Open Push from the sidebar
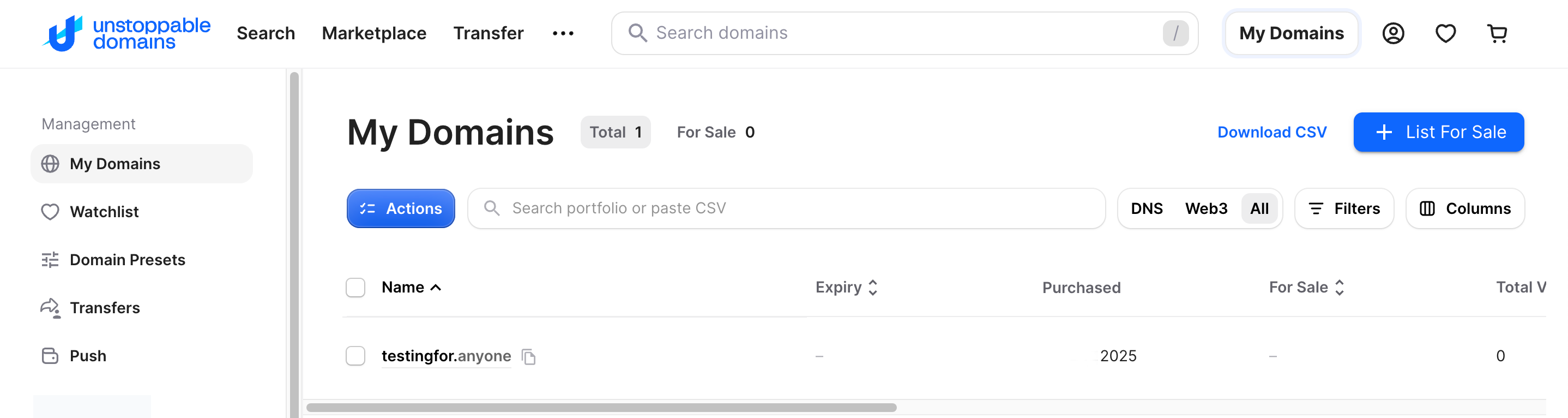 88,356
